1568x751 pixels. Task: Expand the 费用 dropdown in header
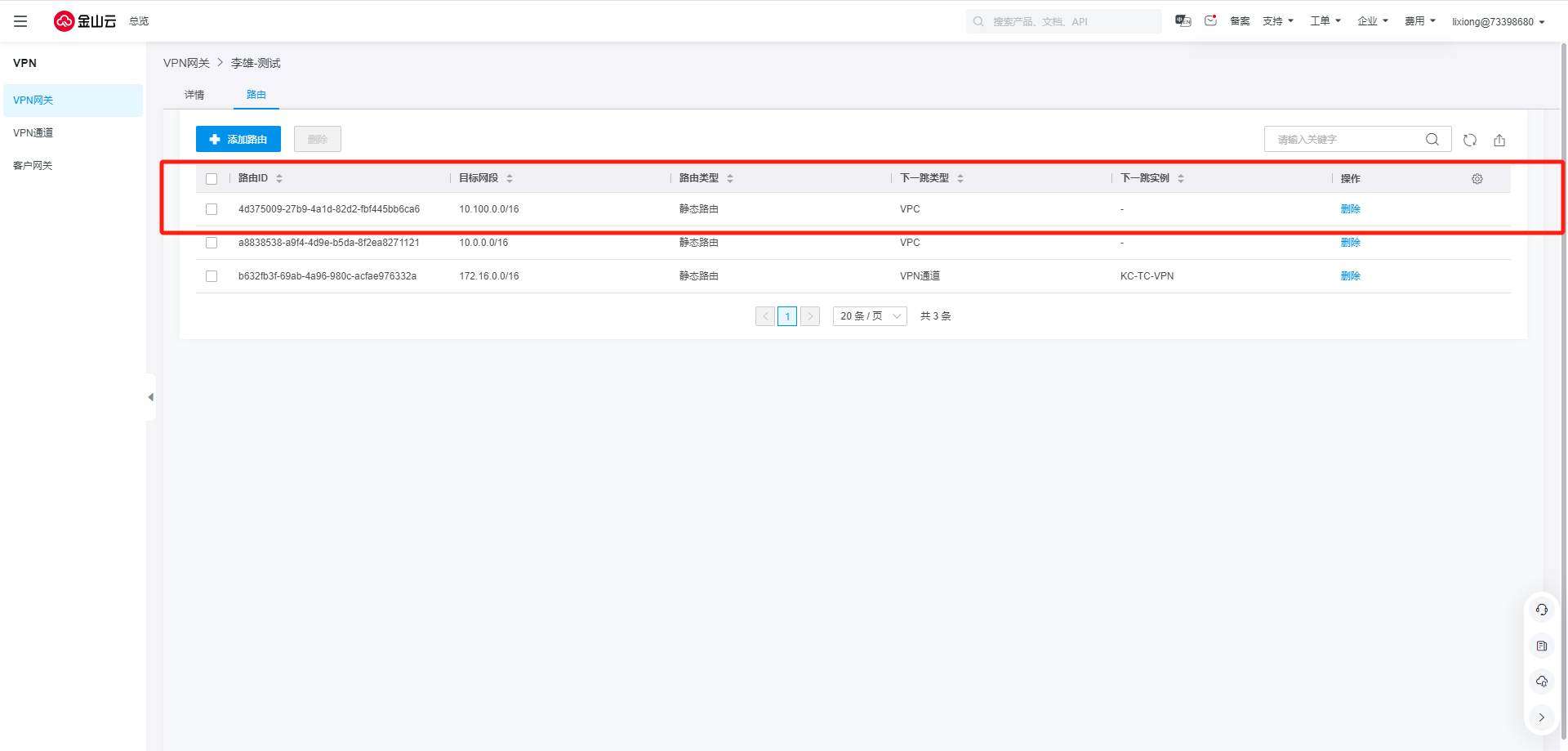click(1419, 21)
